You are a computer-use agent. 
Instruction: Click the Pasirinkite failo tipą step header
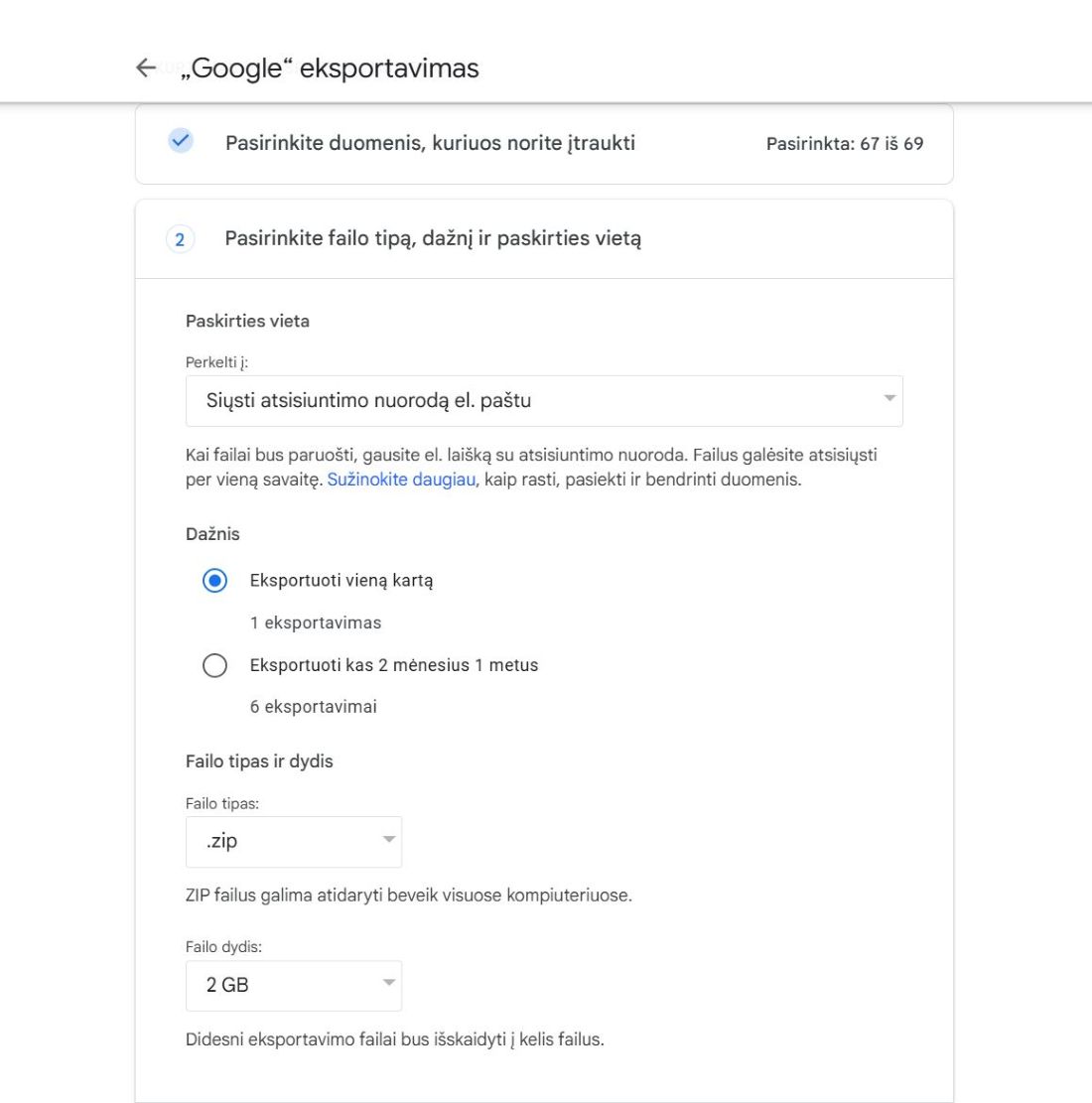click(x=544, y=239)
